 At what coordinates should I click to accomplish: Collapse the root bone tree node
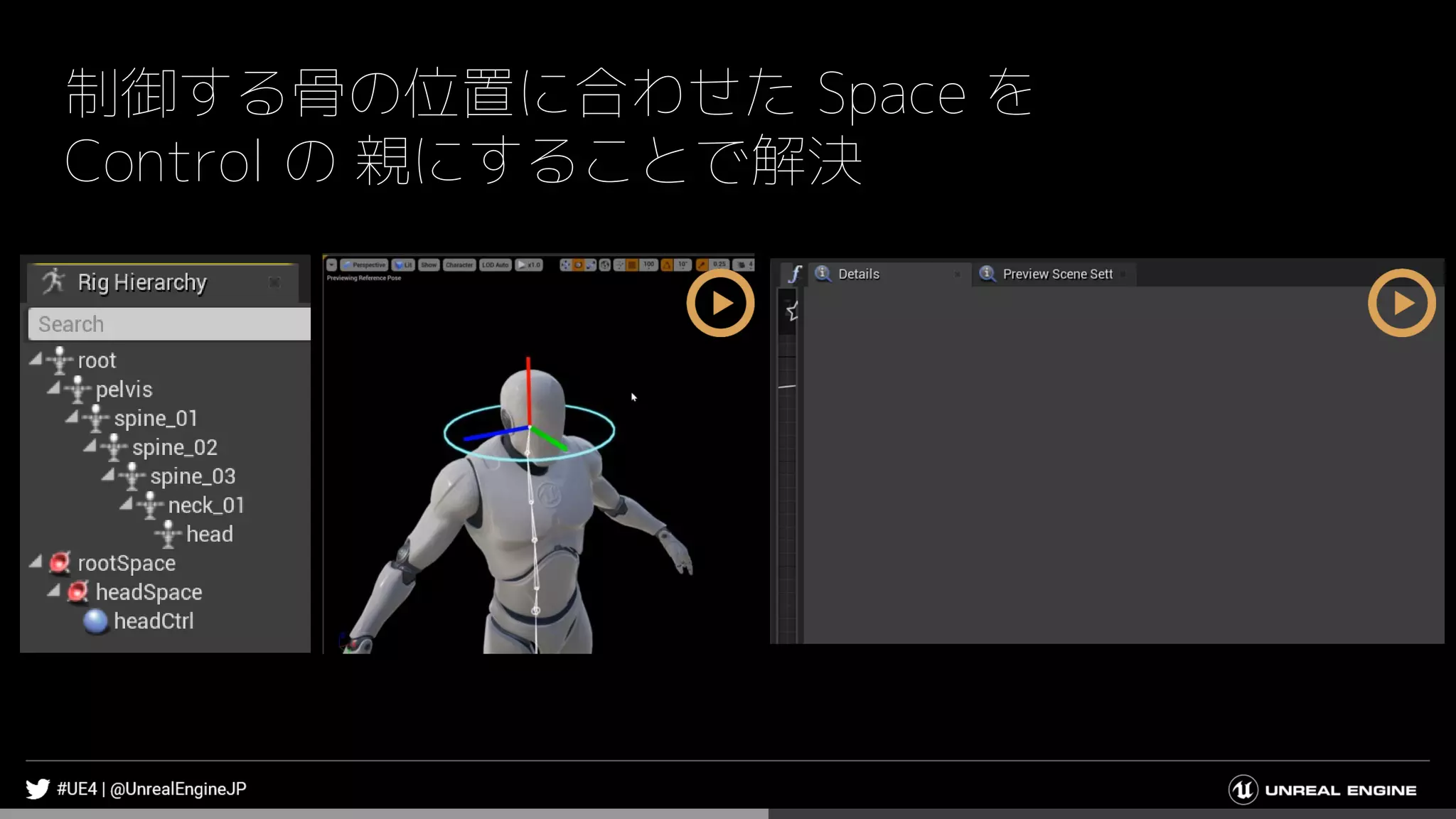(x=36, y=359)
